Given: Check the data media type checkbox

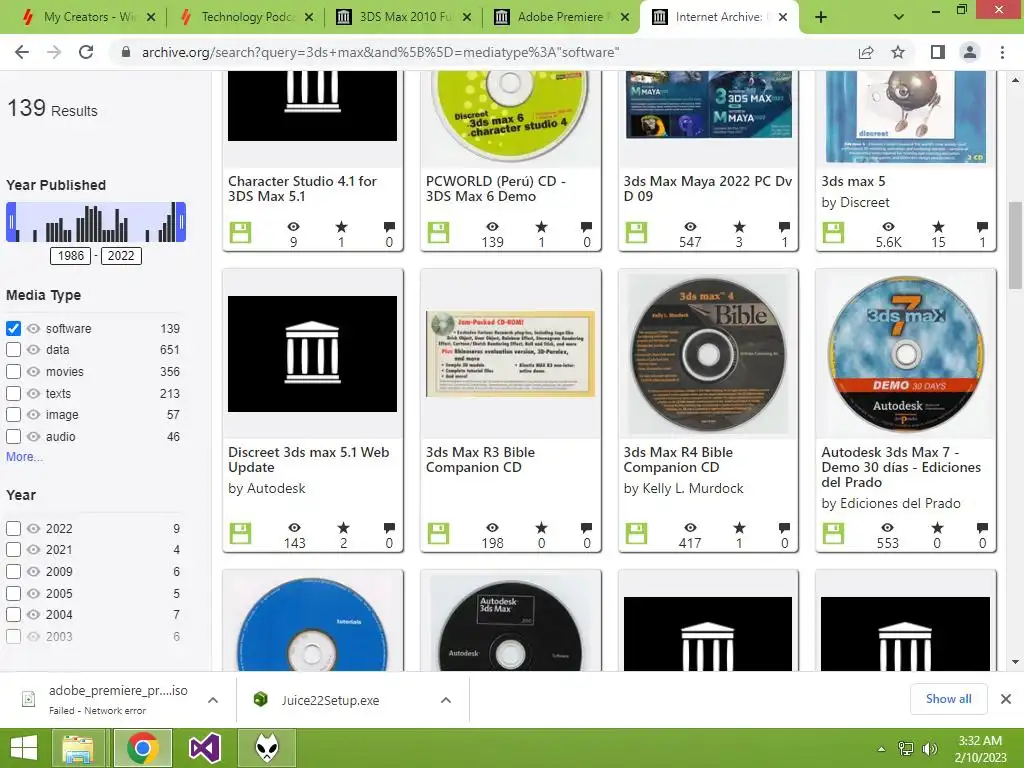Looking at the screenshot, I should pyautogui.click(x=14, y=350).
